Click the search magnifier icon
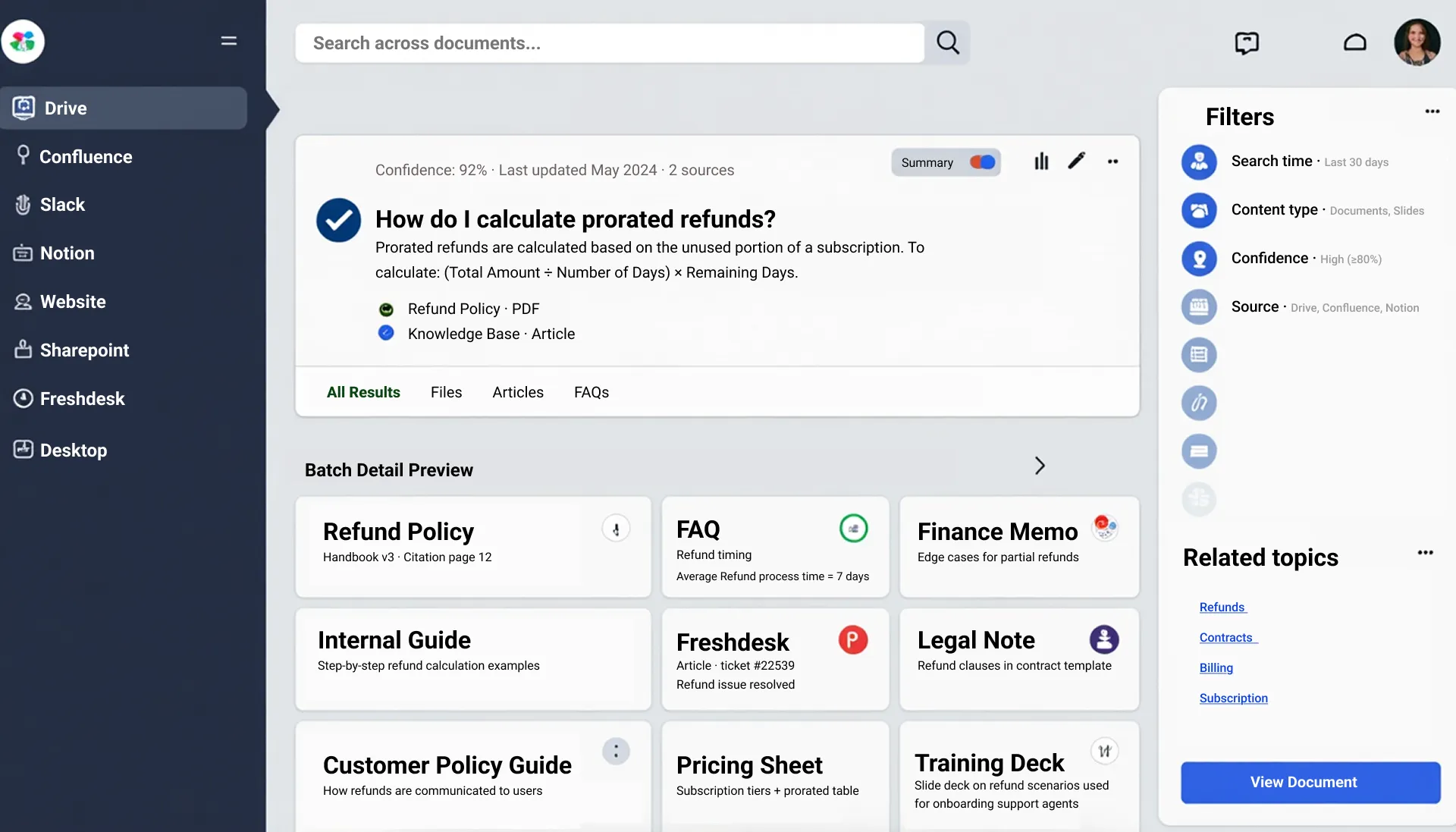1456x832 pixels. pos(947,43)
